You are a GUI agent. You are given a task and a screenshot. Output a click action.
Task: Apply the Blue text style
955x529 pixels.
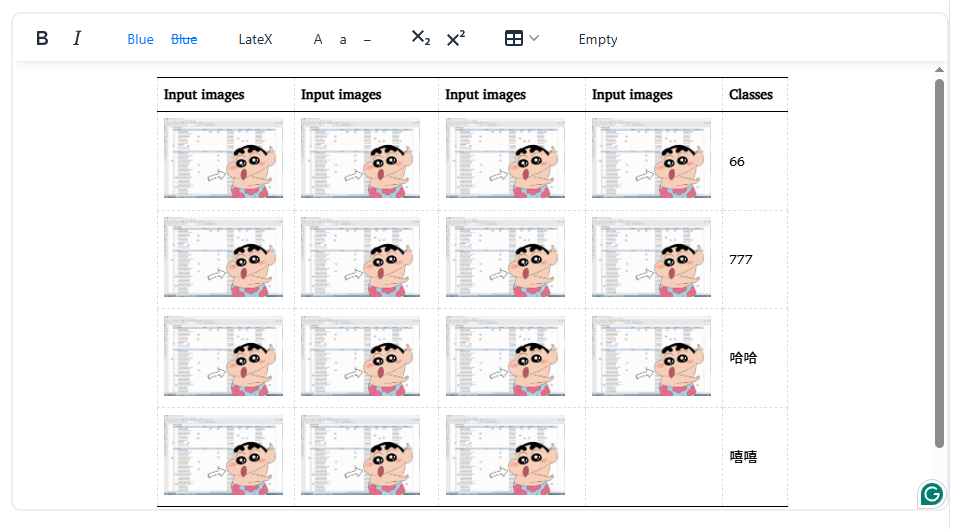(140, 40)
